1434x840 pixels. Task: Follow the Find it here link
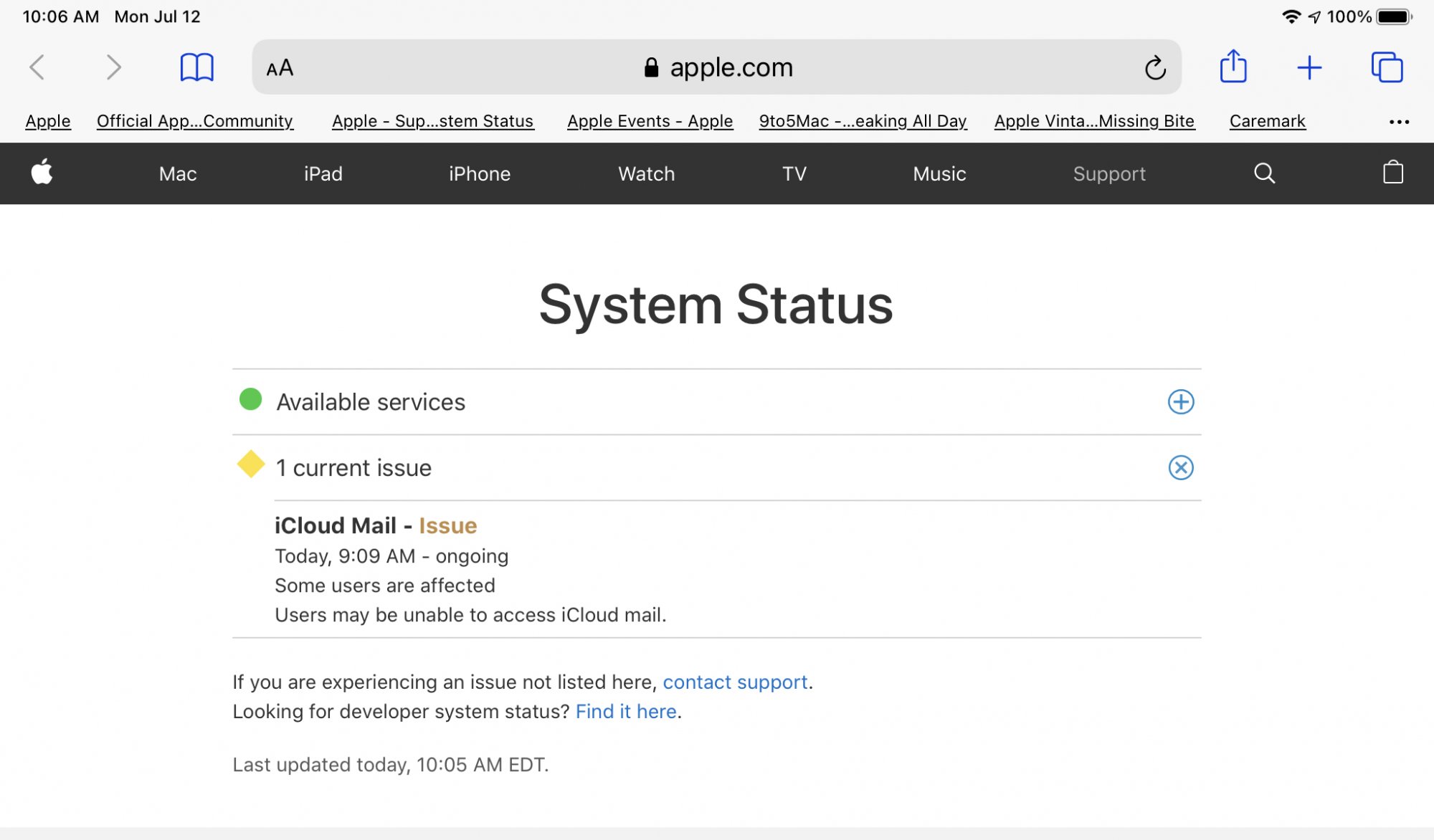[x=626, y=711]
